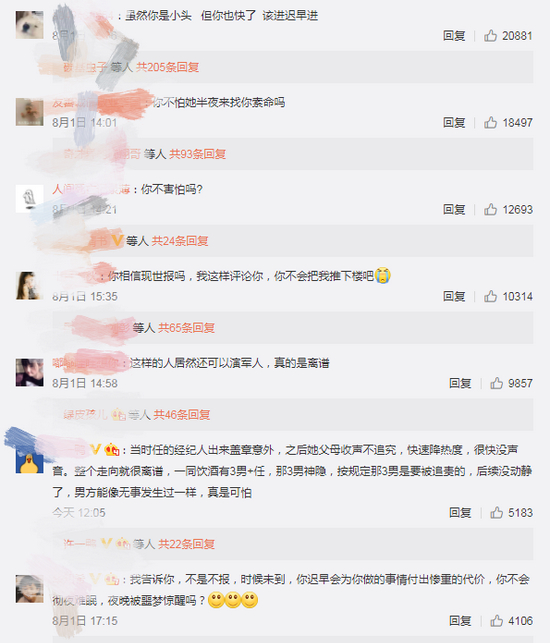
Task: Click 回复 on the 今天 12:05 comment
Action: point(460,513)
